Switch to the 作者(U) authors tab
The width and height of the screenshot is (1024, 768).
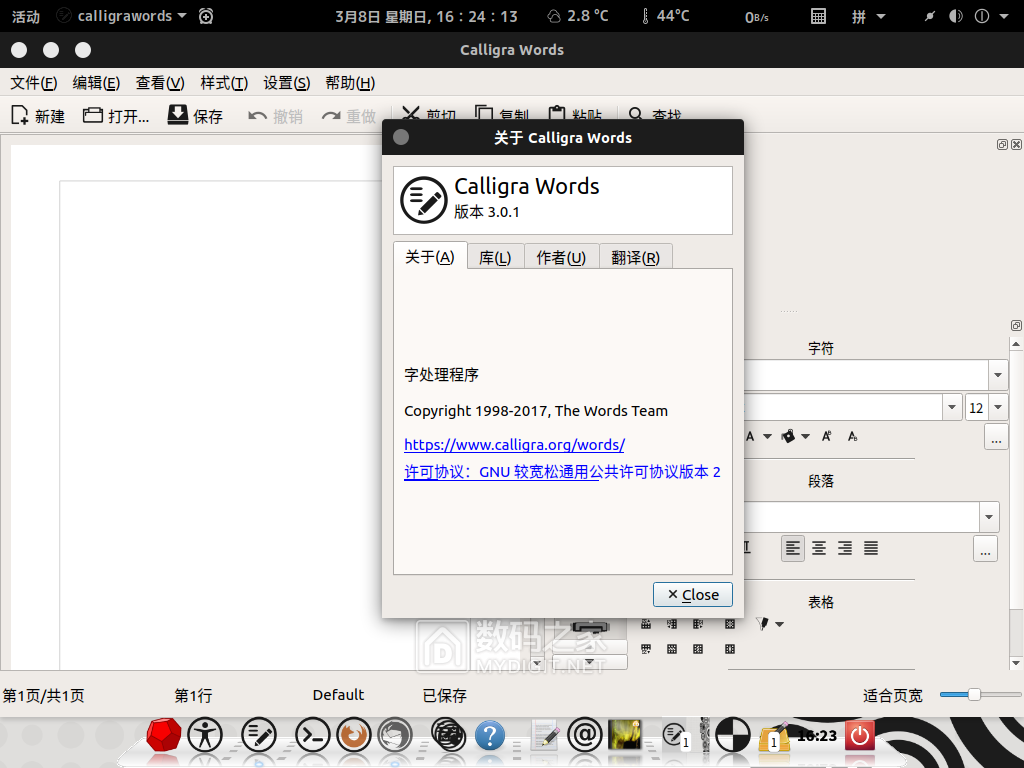tap(561, 257)
